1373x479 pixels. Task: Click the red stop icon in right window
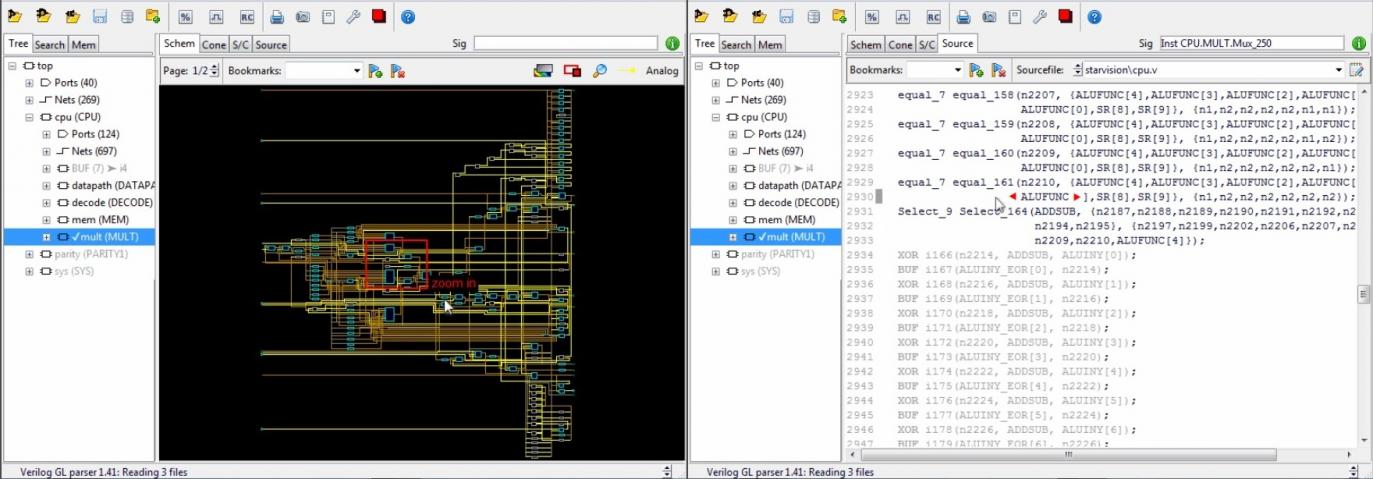1066,16
